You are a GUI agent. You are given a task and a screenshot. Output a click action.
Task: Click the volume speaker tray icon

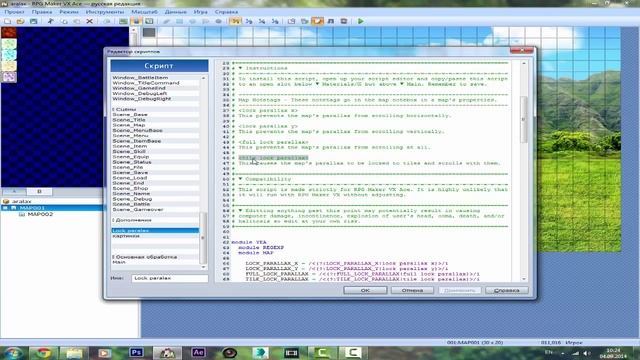[x=587, y=353]
